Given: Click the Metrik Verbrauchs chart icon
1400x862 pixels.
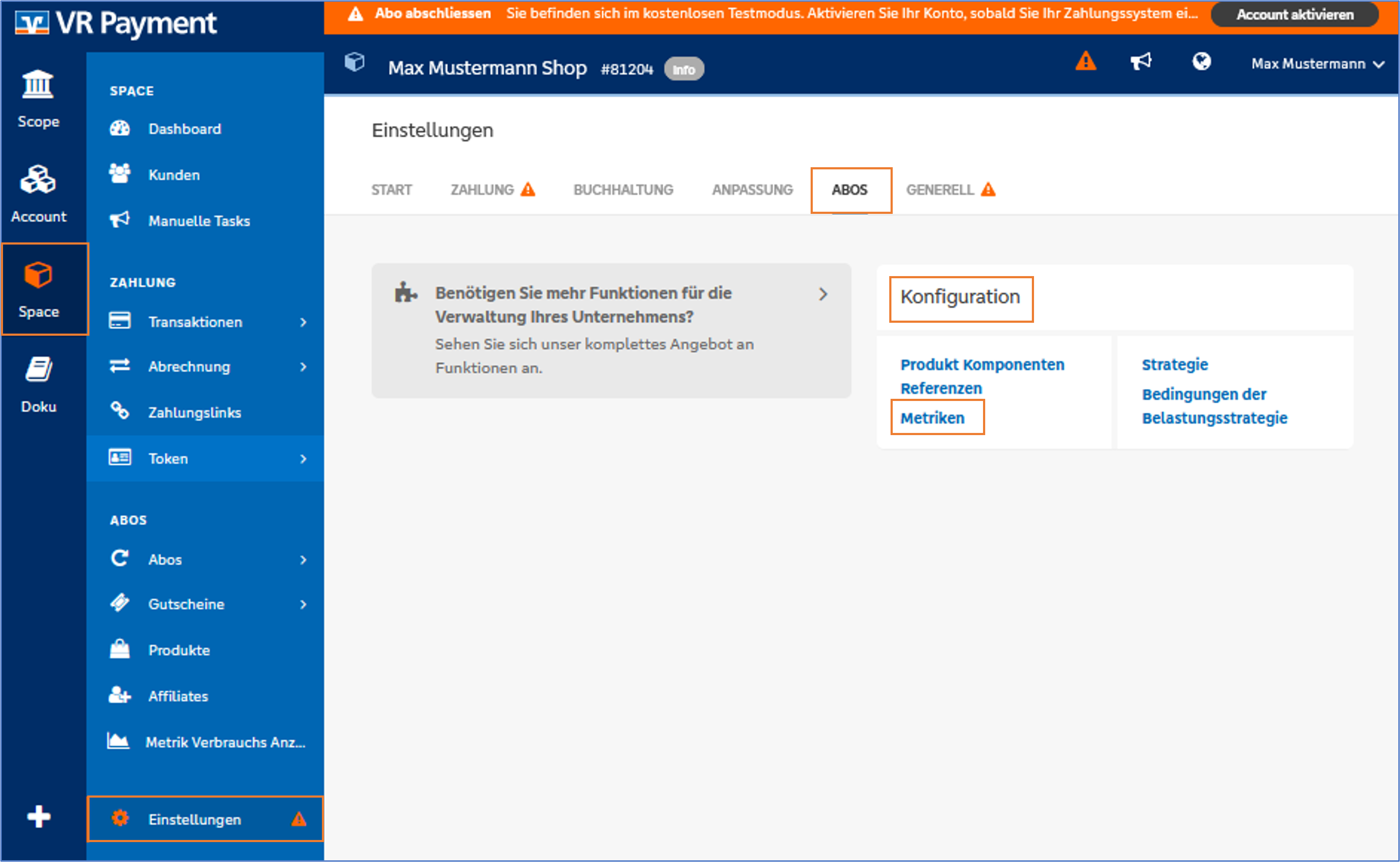Looking at the screenshot, I should pos(118,741).
